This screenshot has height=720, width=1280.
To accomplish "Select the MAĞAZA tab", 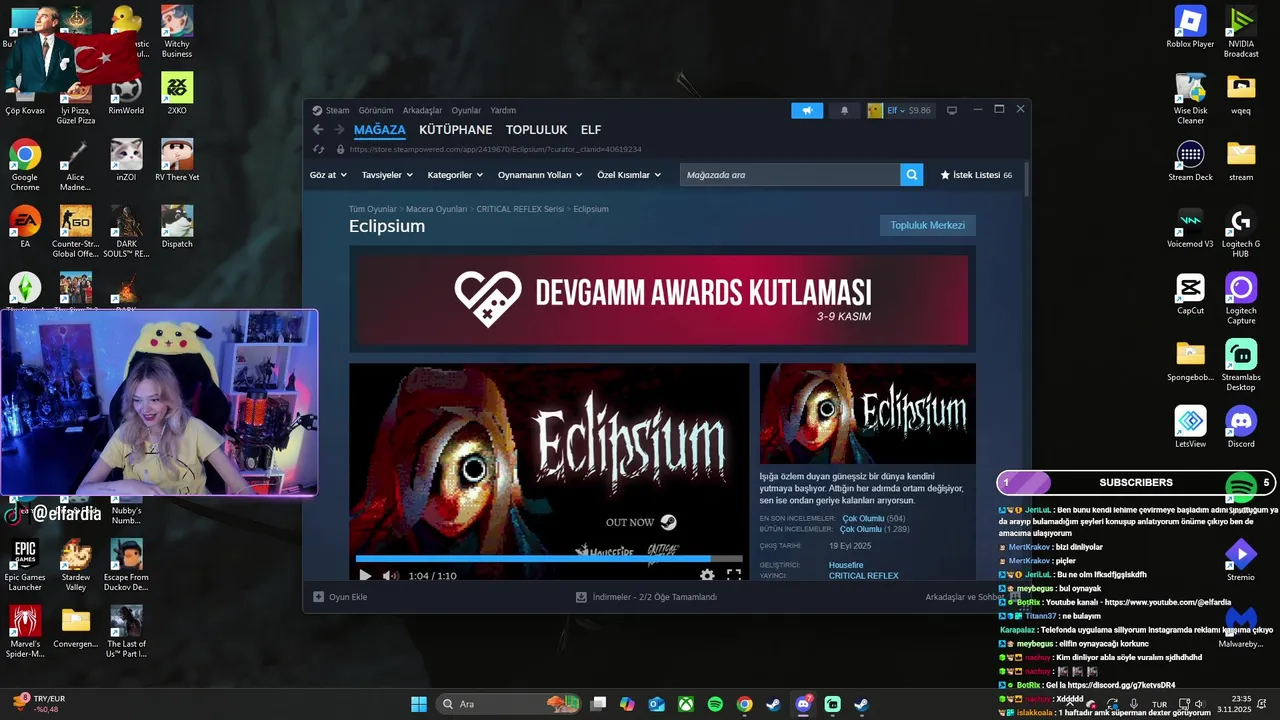I will [380, 130].
